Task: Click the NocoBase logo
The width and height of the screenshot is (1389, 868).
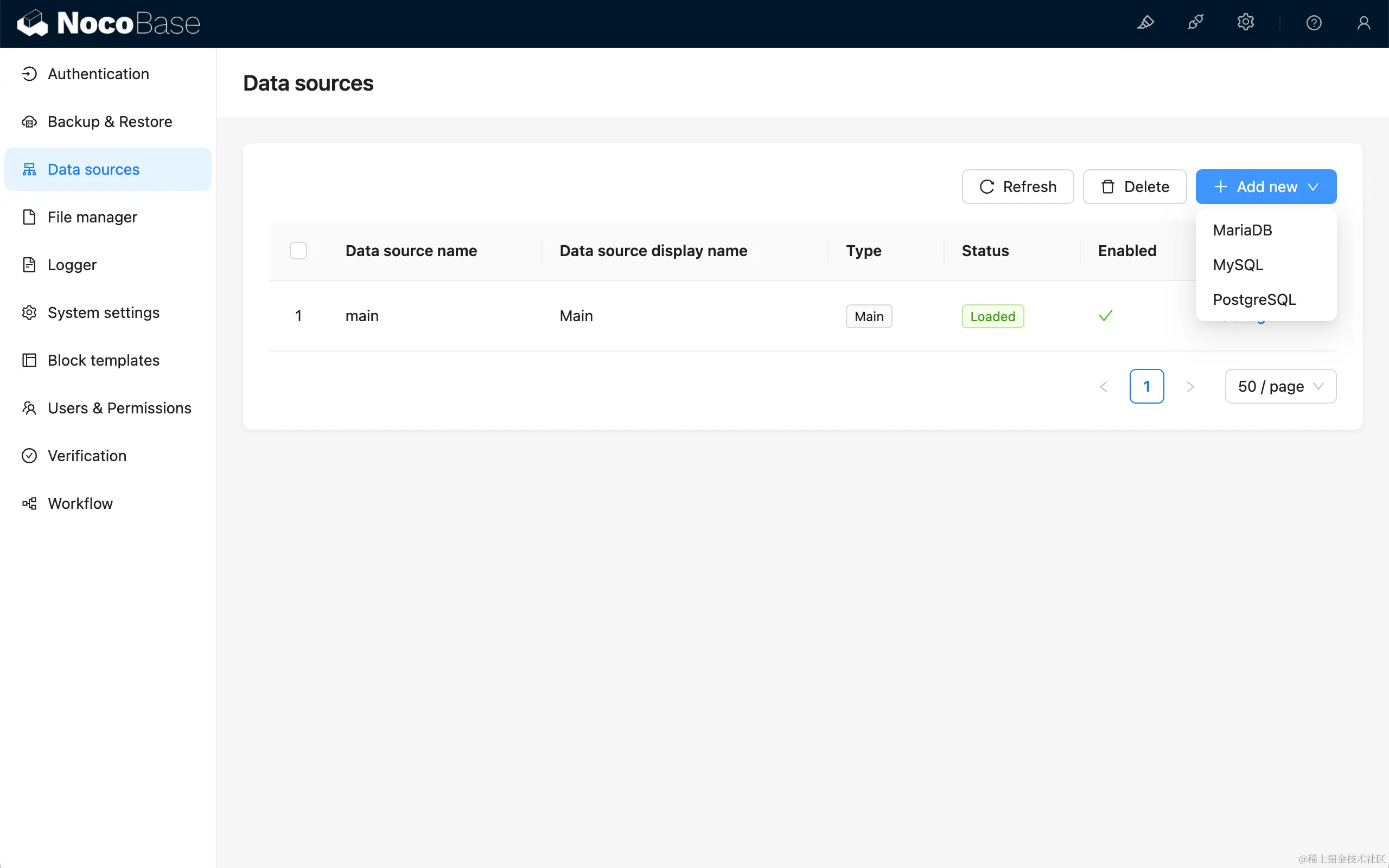Action: 109,23
